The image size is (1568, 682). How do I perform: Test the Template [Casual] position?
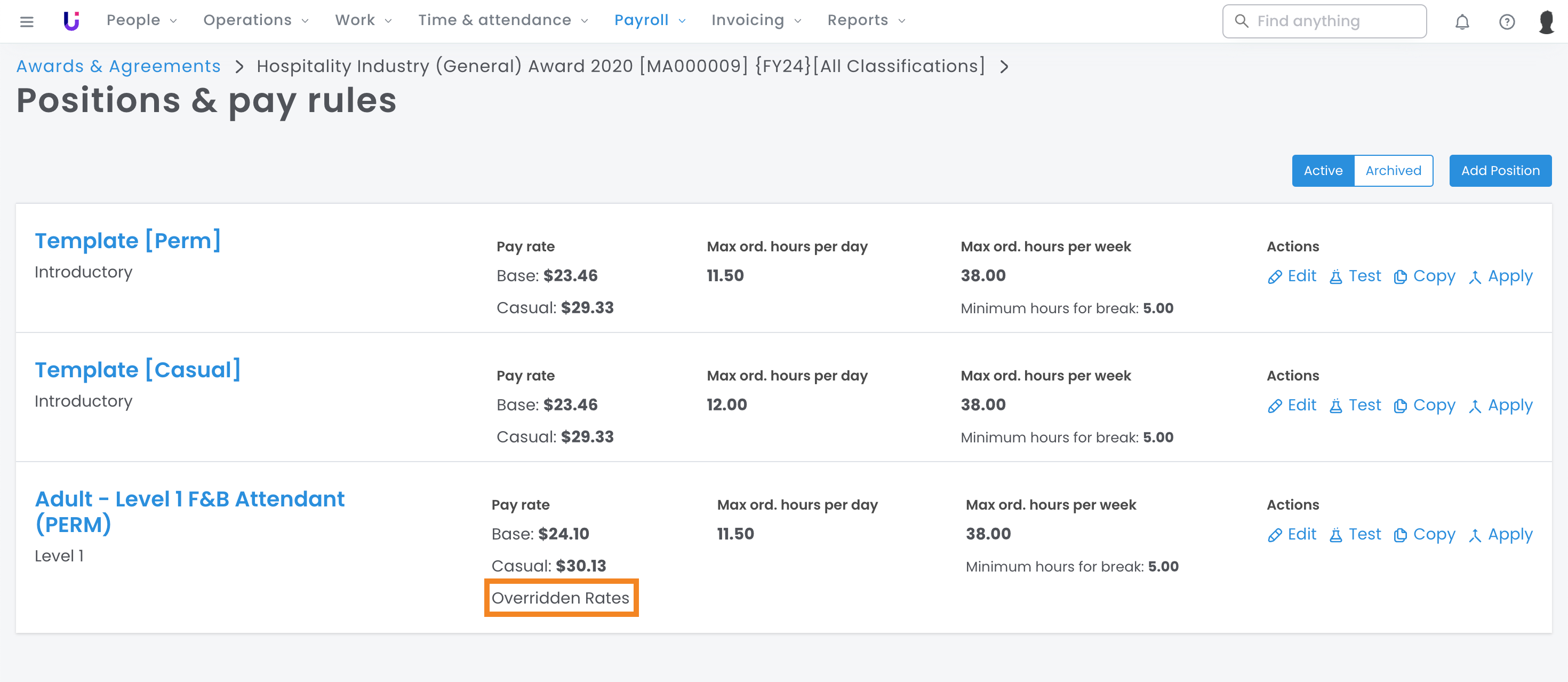[x=1355, y=406]
